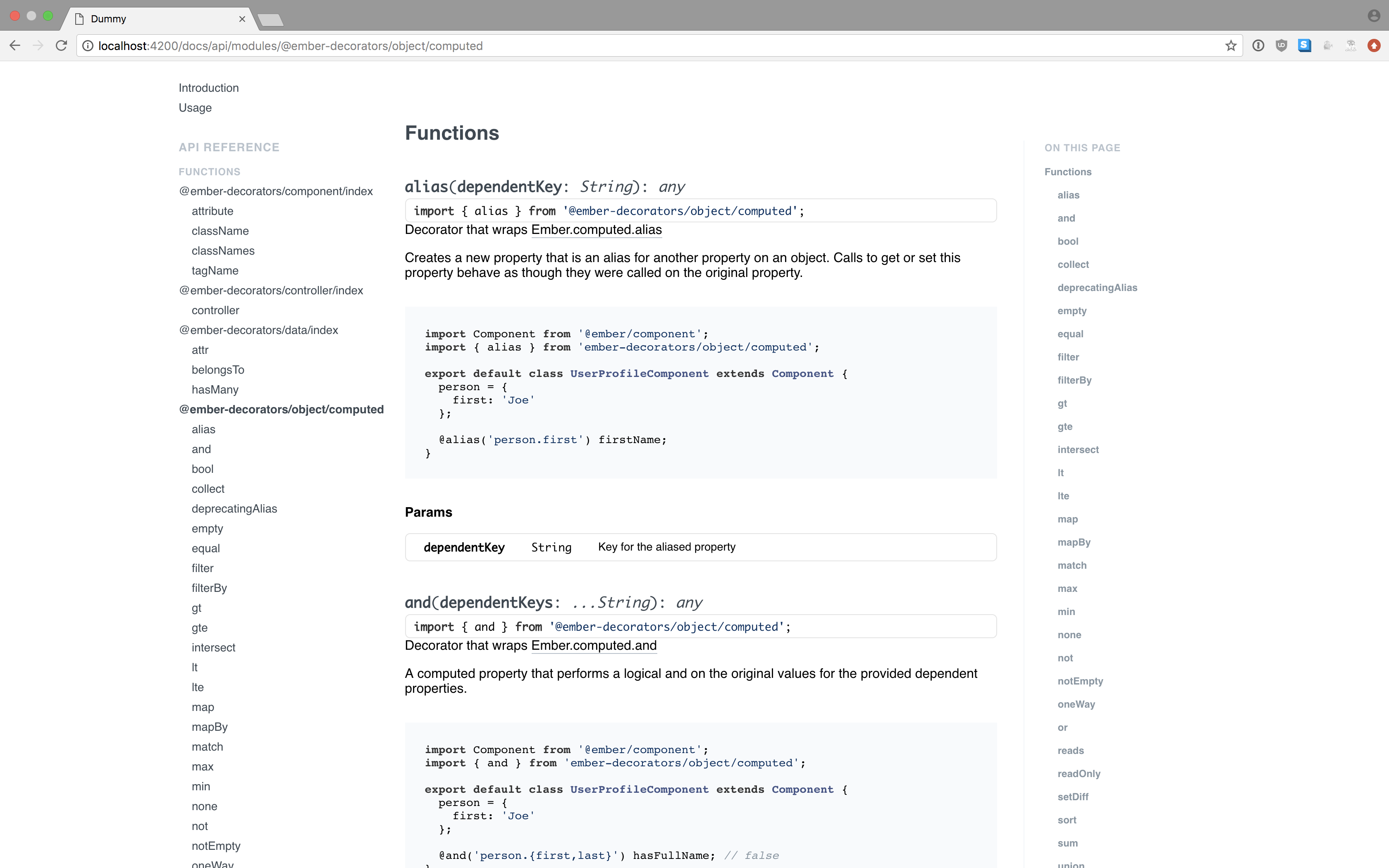Open the Ember.computed.and link

click(x=594, y=645)
